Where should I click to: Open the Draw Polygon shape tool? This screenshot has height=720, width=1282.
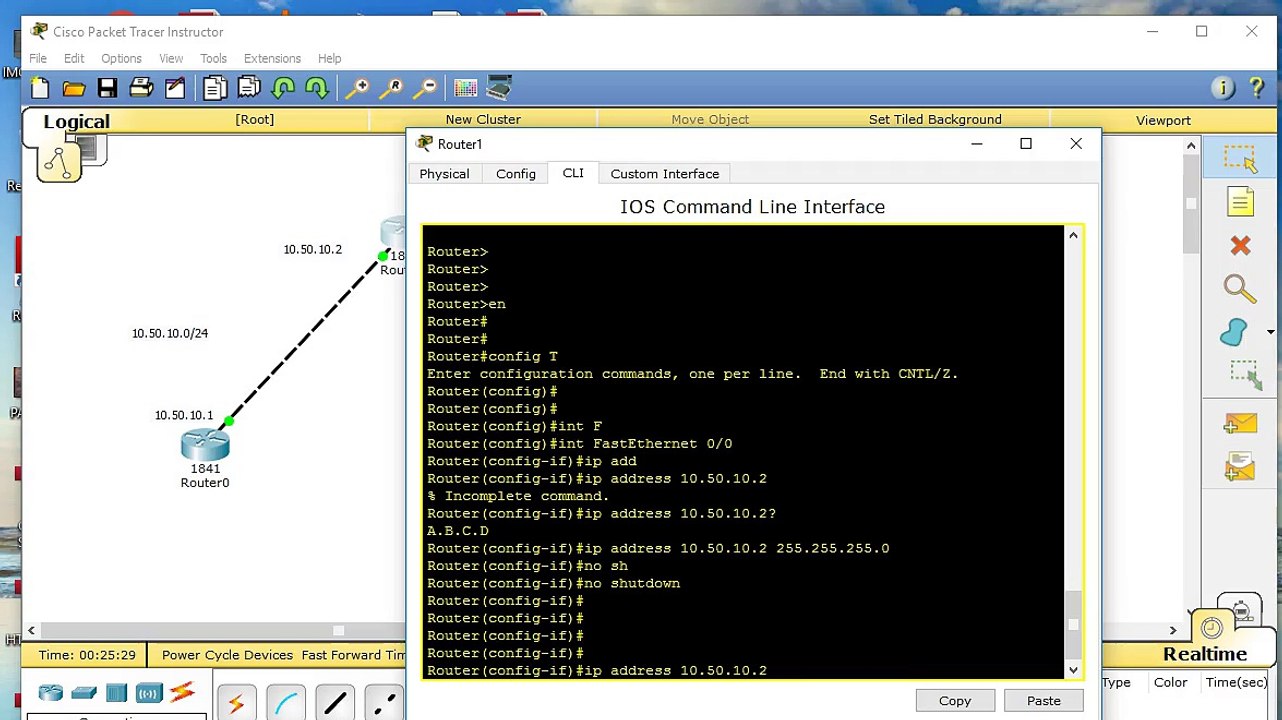[1235, 332]
